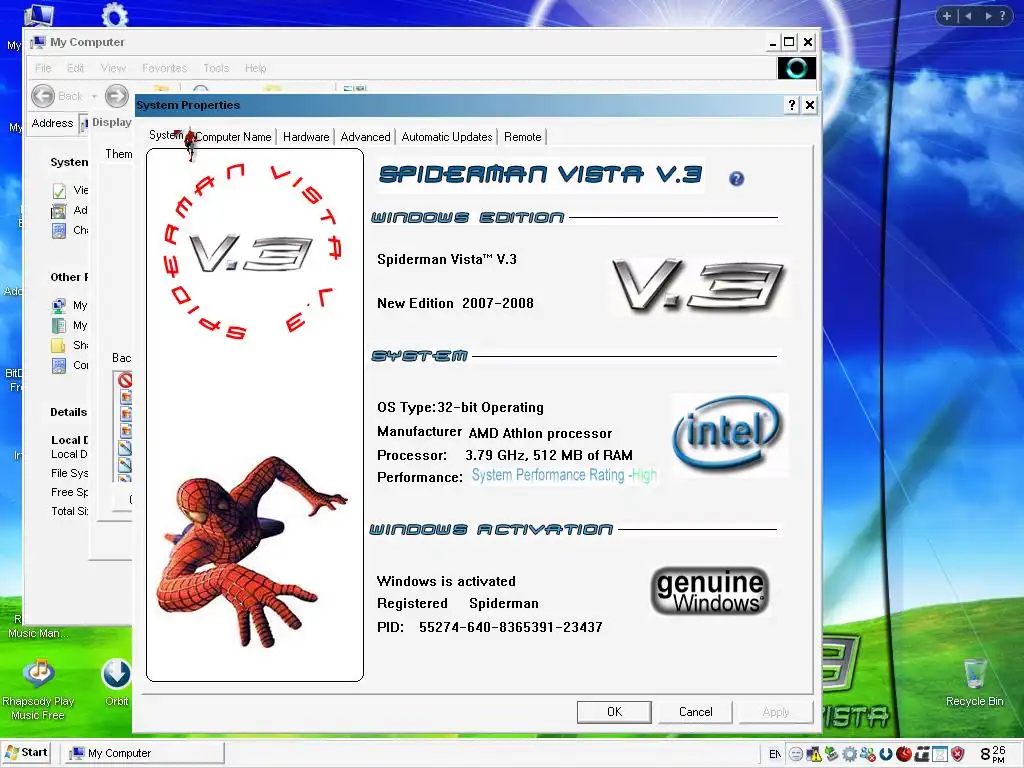Click the right arrow on the top-right widget

coord(988,16)
